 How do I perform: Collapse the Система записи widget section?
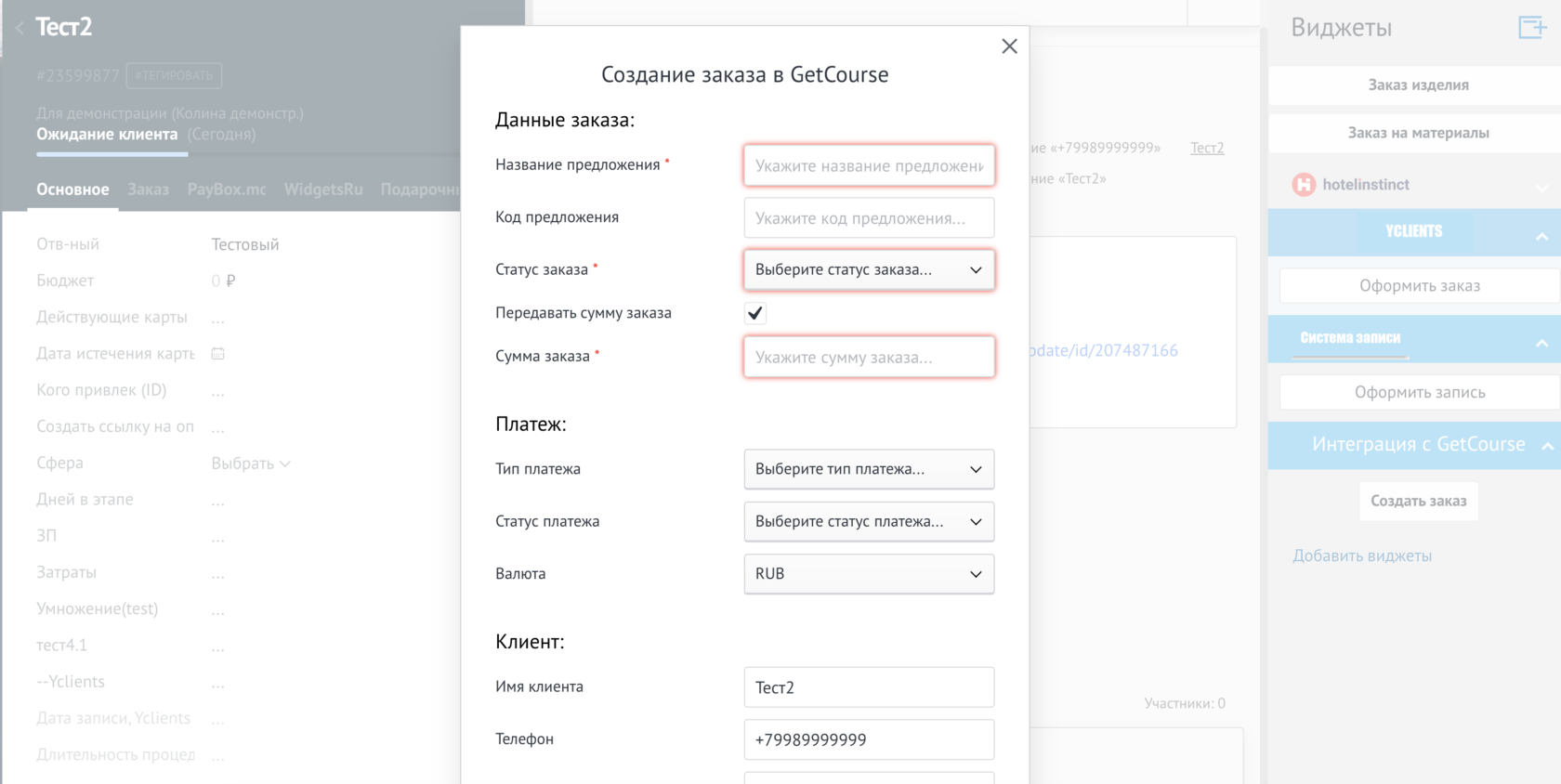pyautogui.click(x=1541, y=344)
